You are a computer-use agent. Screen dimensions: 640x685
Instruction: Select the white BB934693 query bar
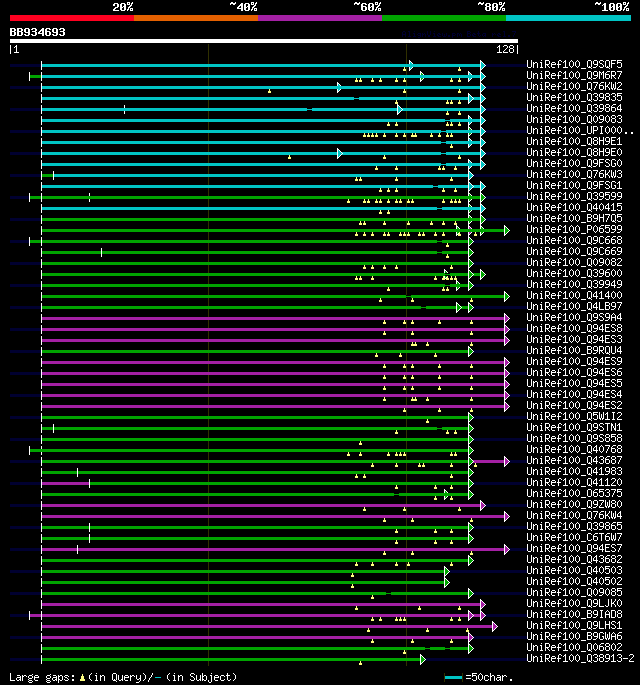click(264, 41)
